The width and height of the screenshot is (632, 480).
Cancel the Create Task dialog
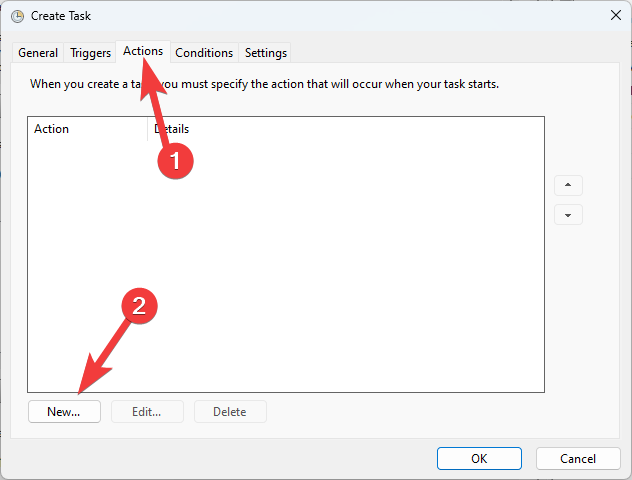pyautogui.click(x=578, y=459)
